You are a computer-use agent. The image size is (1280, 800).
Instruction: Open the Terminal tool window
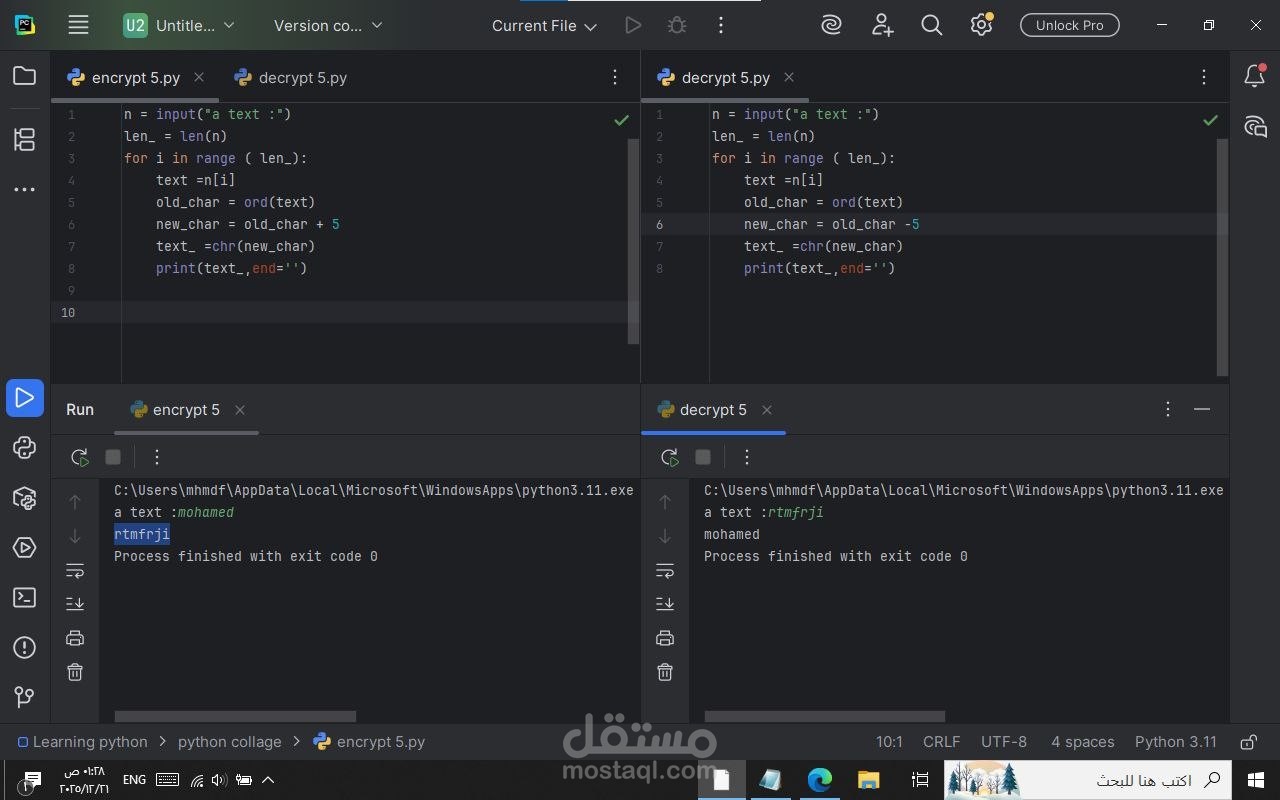click(24, 597)
